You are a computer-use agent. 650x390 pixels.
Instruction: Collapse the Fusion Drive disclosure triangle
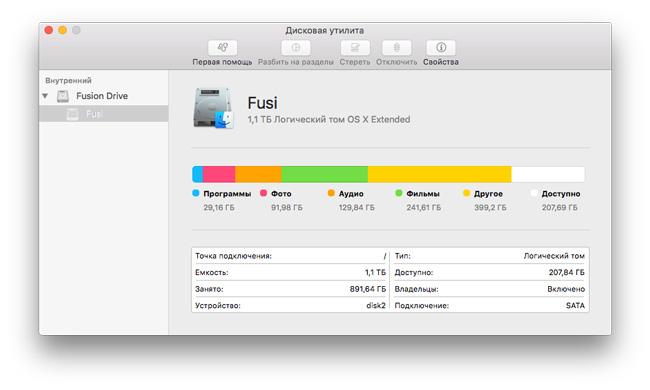tap(45, 96)
